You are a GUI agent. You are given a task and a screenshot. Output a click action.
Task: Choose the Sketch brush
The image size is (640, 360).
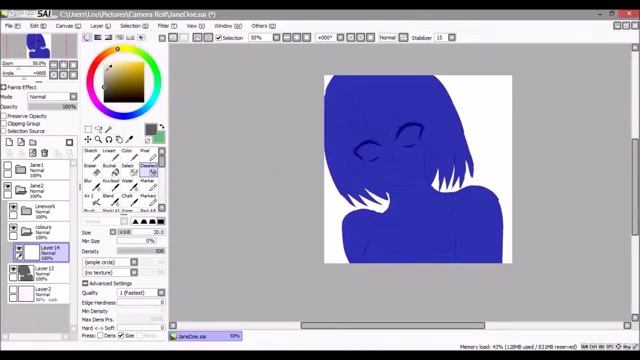(x=92, y=155)
